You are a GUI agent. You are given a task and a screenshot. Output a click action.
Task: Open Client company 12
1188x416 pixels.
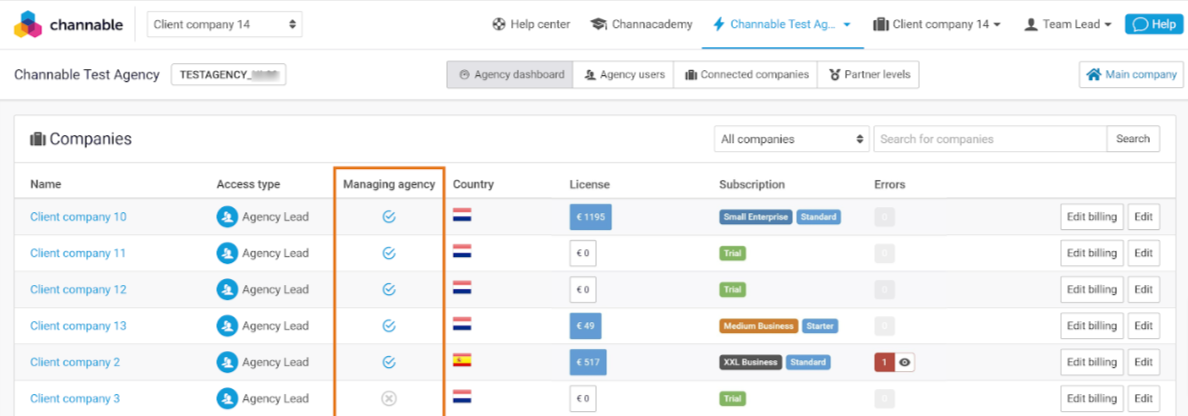pos(78,289)
